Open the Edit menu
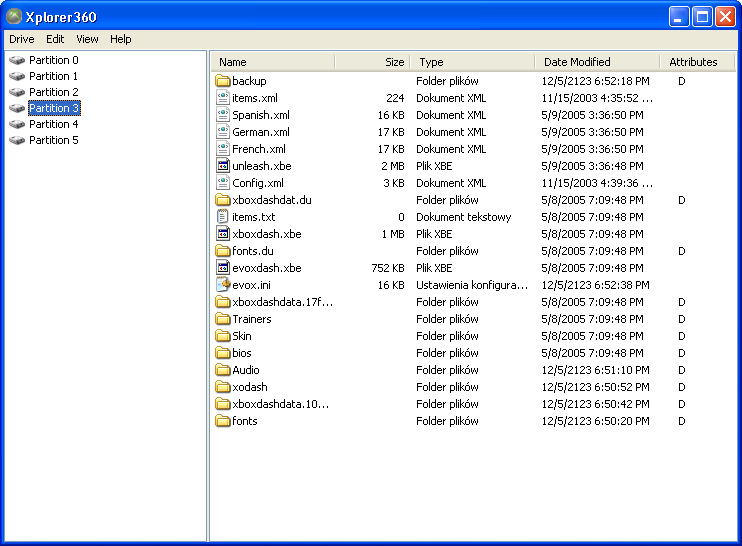Image resolution: width=742 pixels, height=546 pixels. 55,39
